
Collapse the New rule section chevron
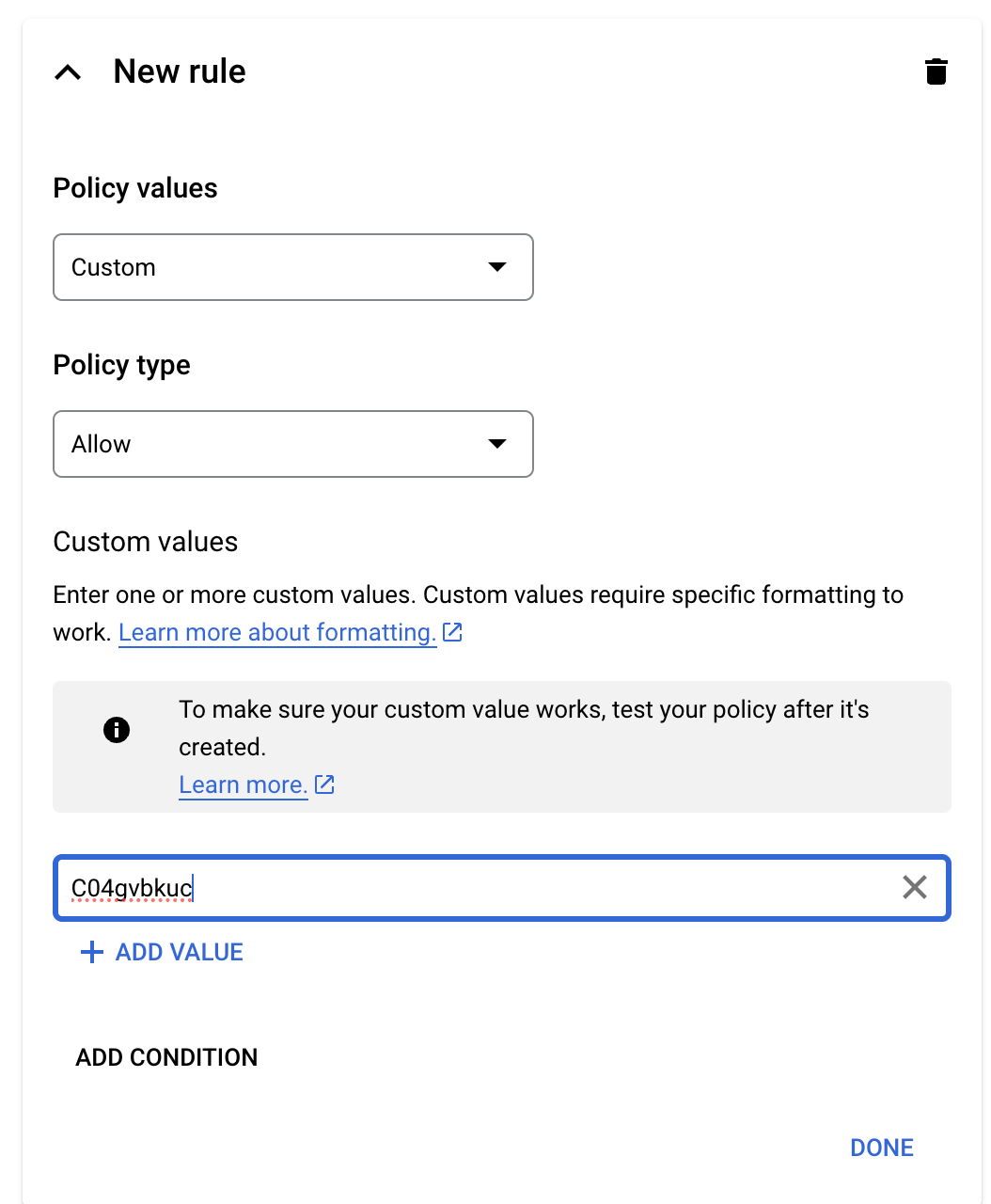68,72
